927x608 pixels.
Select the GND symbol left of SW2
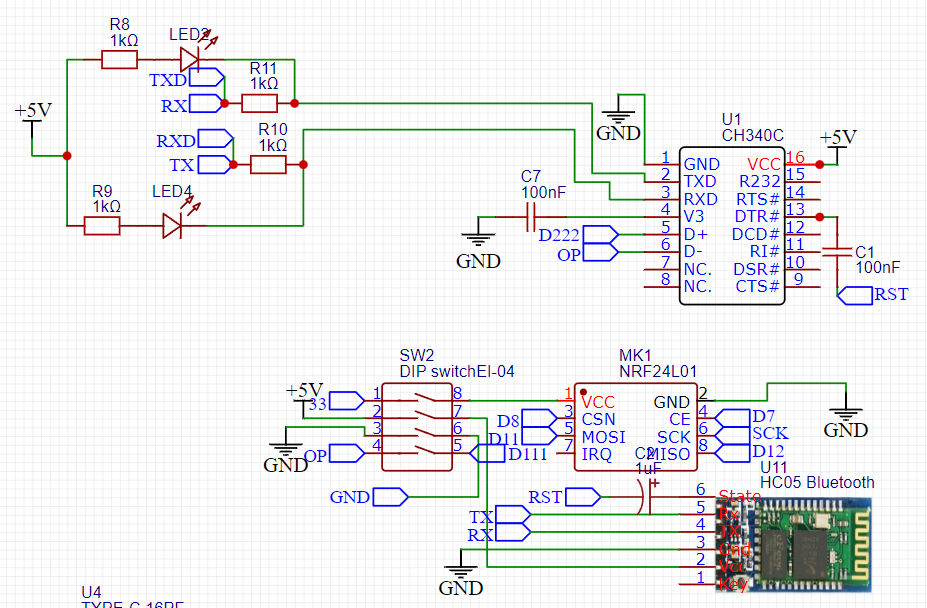[286, 449]
